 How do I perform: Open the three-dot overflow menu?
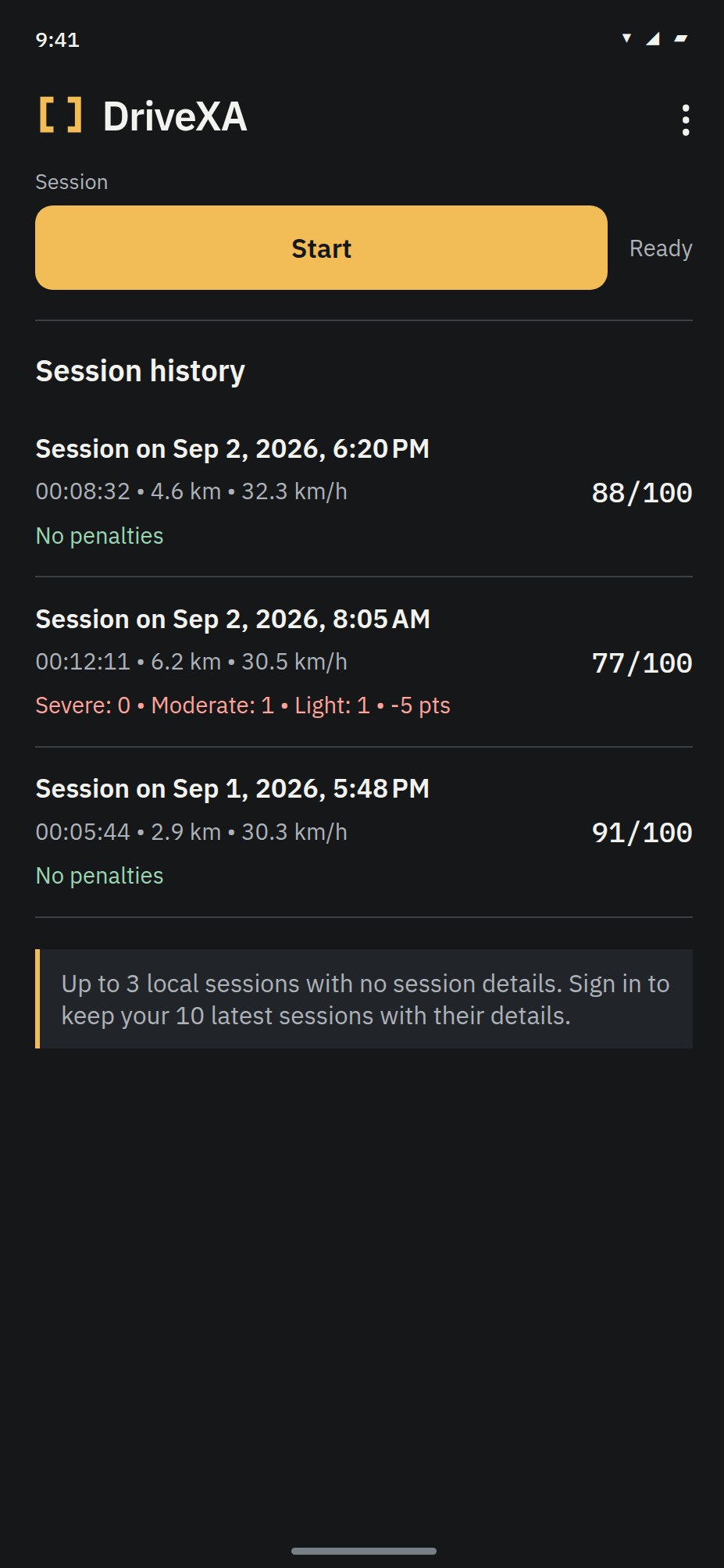click(685, 120)
